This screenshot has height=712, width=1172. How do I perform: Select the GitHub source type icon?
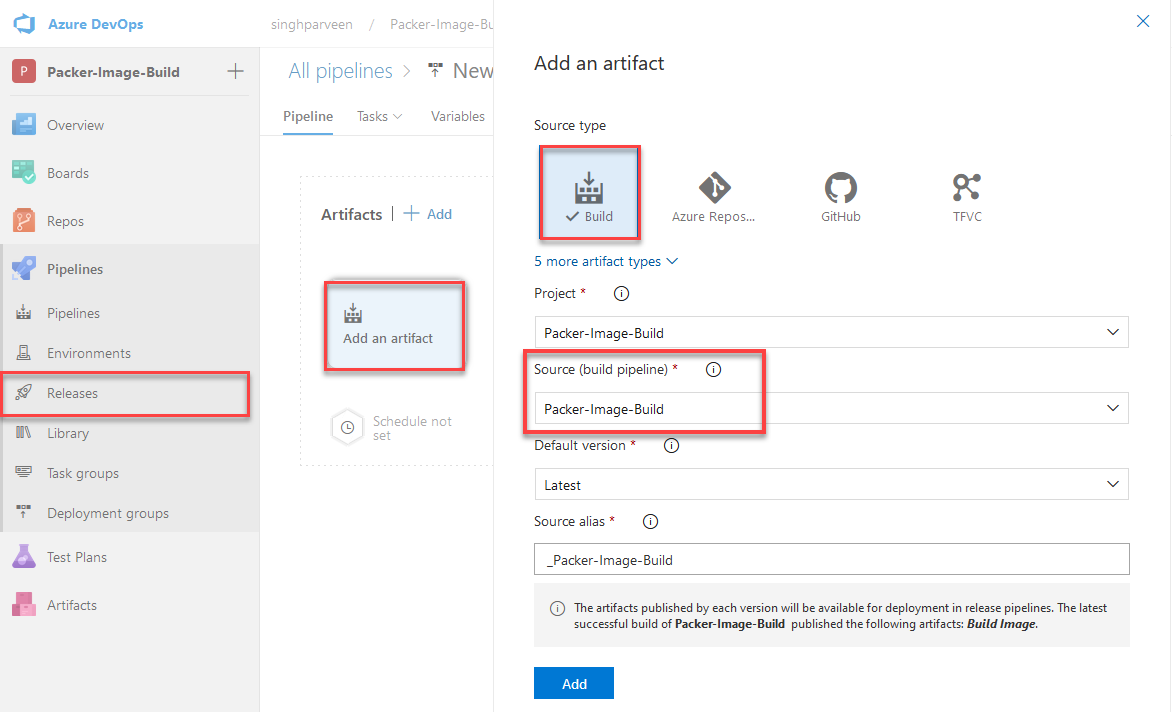tap(840, 196)
